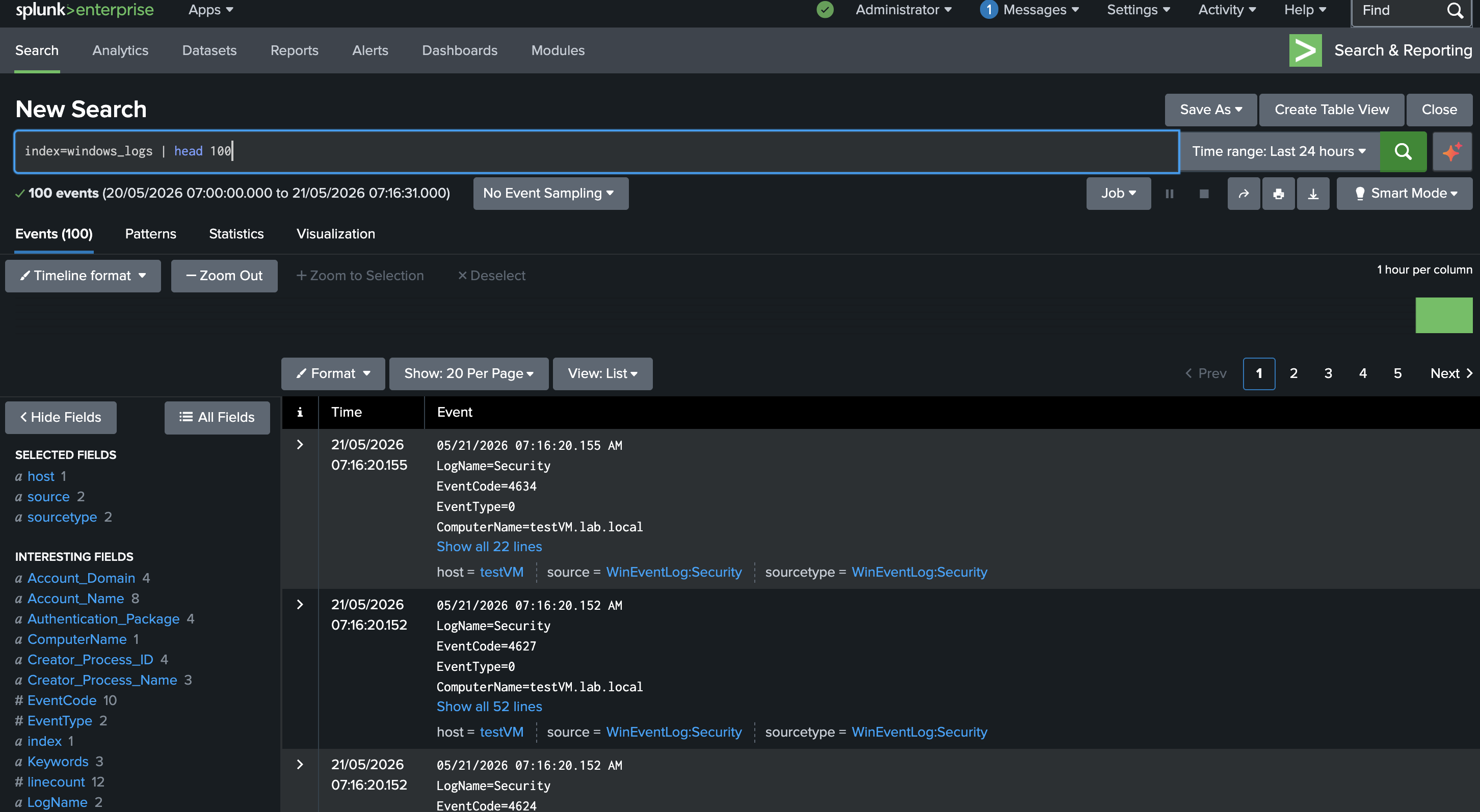Export results with the download icon
The height and width of the screenshot is (812, 1480).
[x=1313, y=194]
